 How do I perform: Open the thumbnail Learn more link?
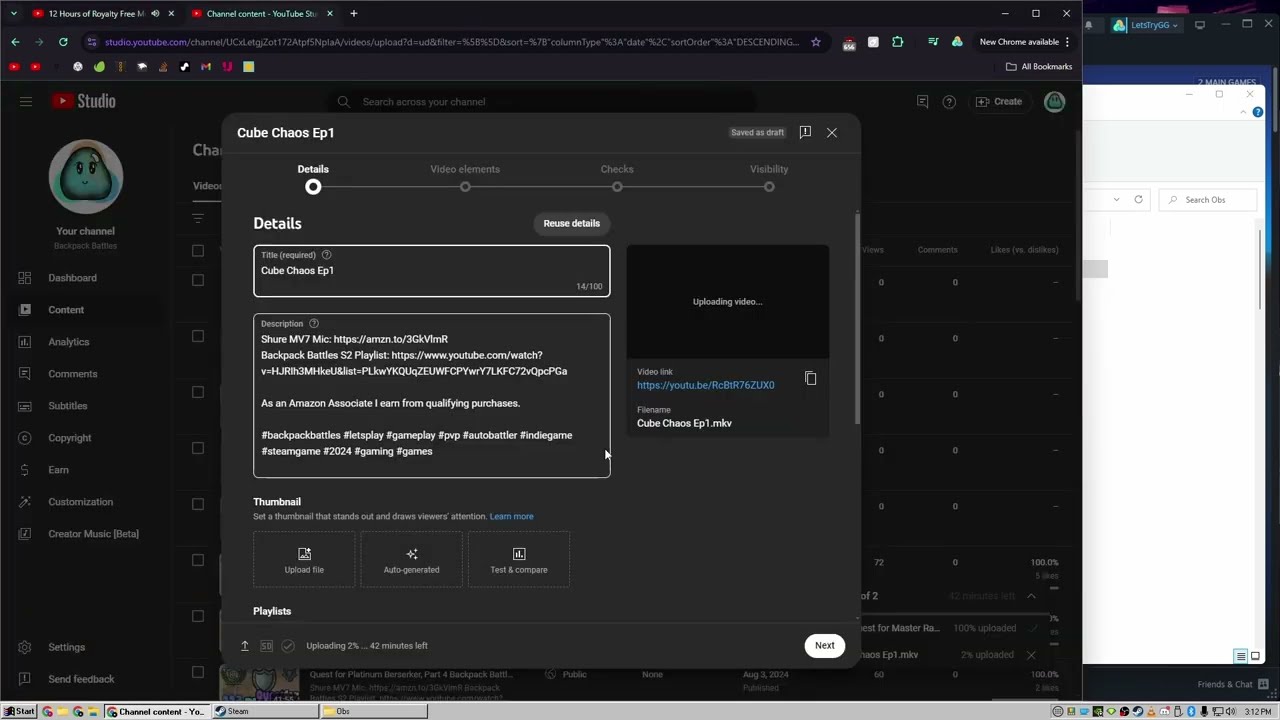[511, 517]
